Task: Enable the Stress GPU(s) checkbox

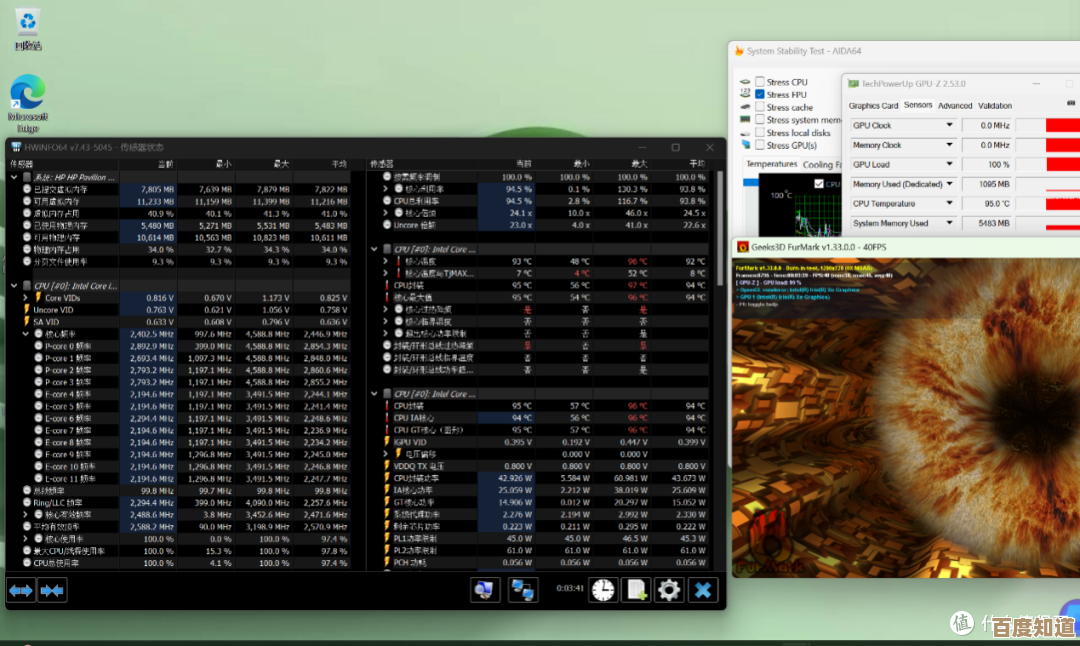Action: (x=760, y=145)
